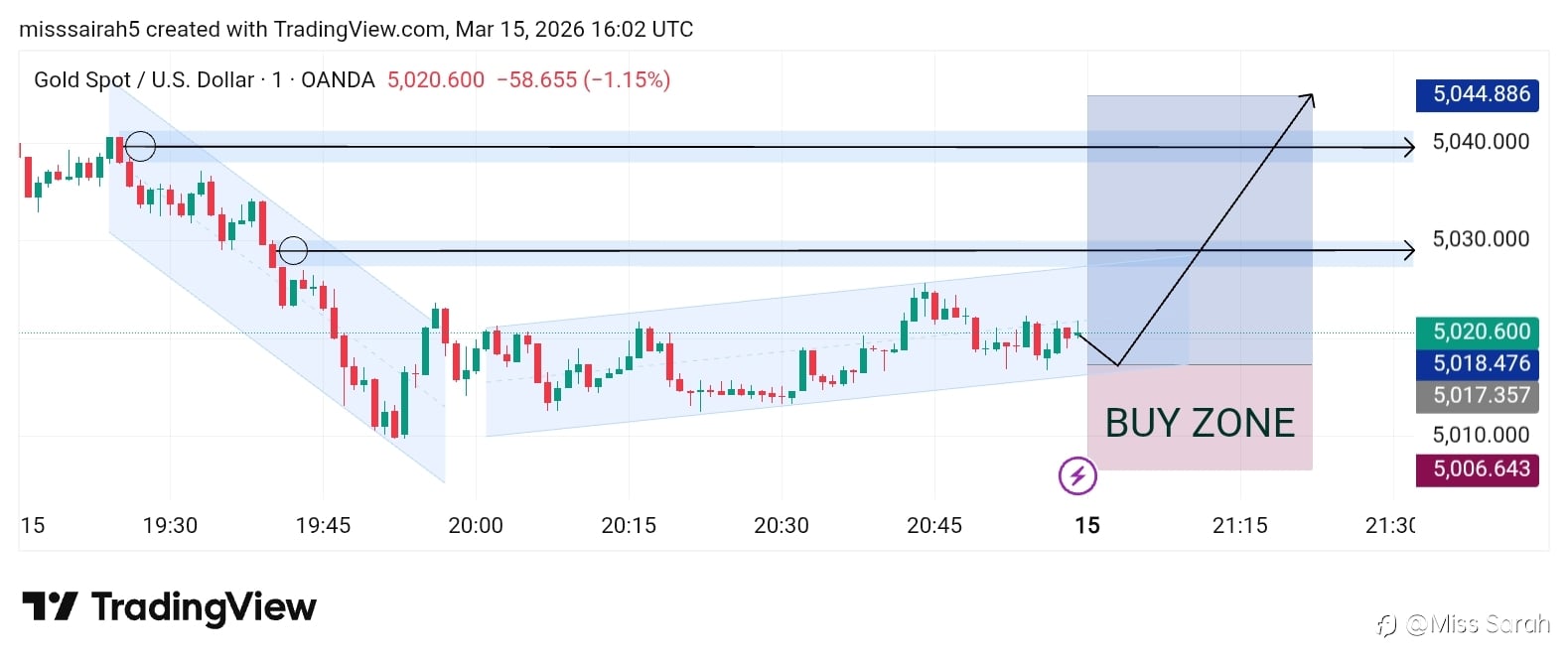The width and height of the screenshot is (1568, 663).
Task: Select the circle marker on the 5,040 line
Action: point(140,147)
